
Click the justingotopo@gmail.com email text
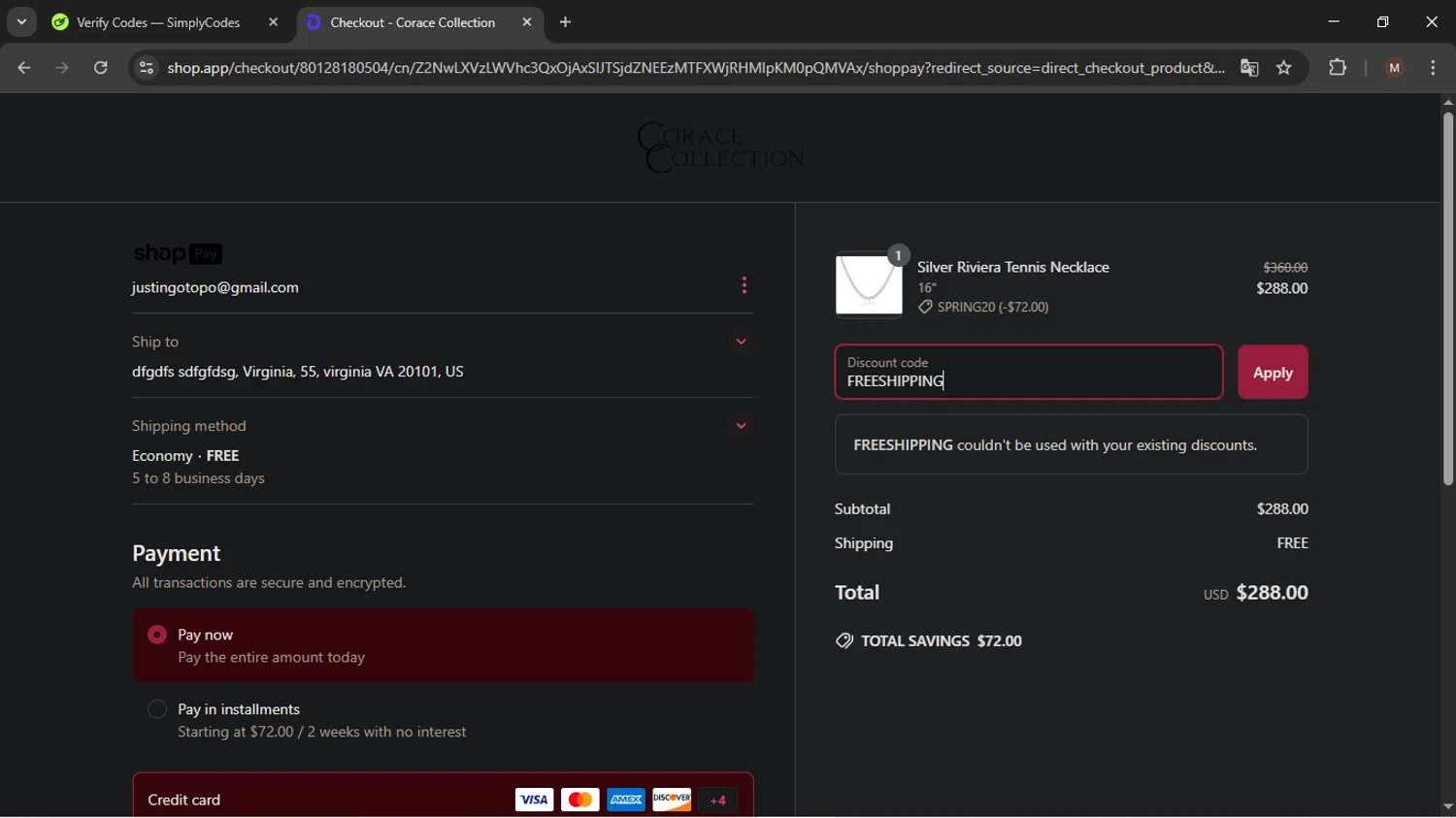(x=215, y=287)
